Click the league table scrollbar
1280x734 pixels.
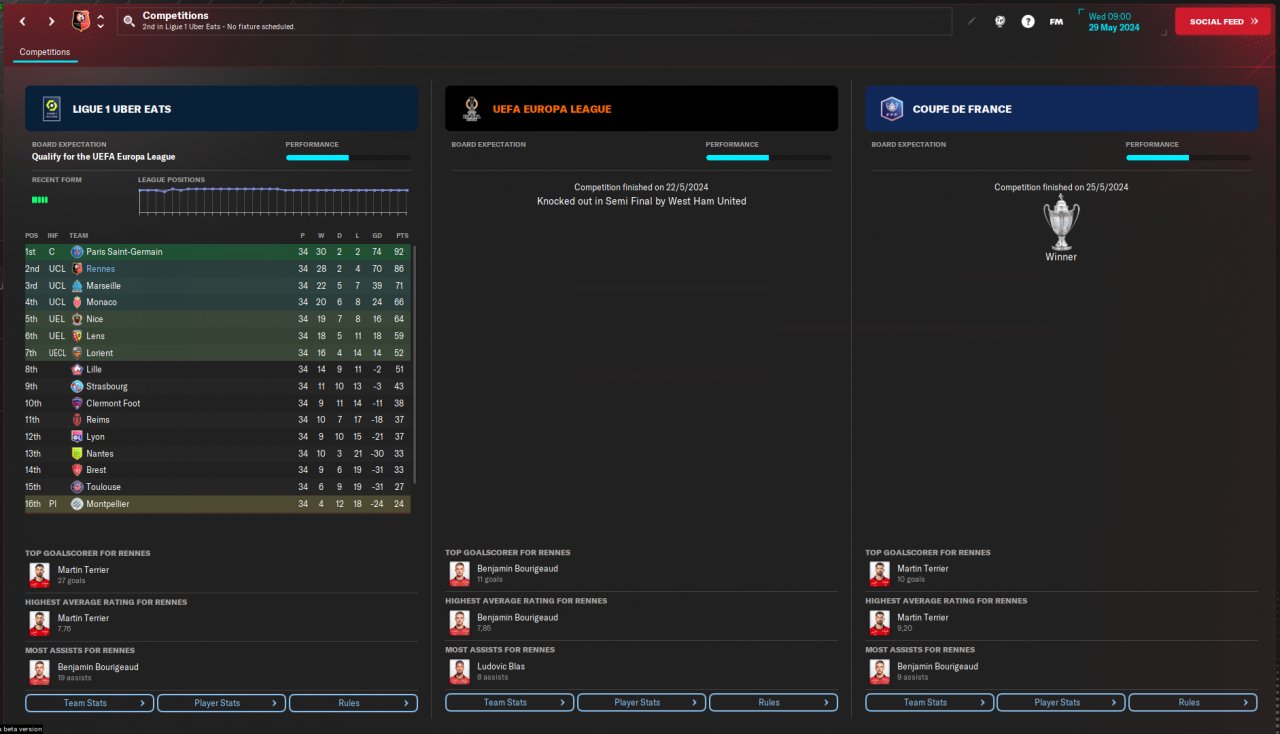point(414,366)
